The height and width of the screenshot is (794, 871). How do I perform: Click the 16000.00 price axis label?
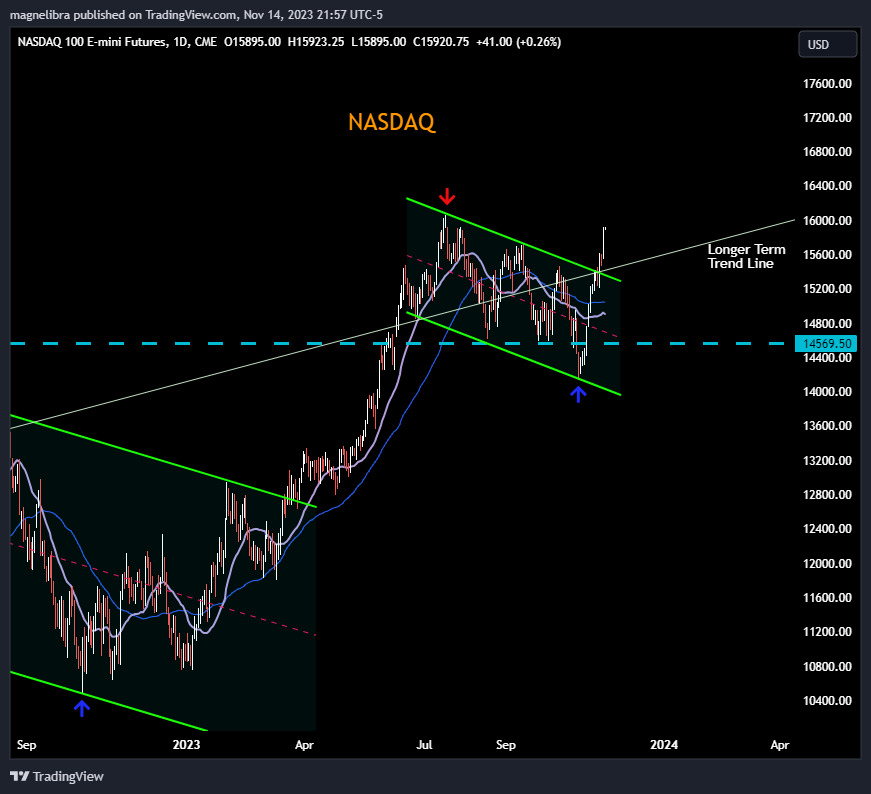coord(827,221)
